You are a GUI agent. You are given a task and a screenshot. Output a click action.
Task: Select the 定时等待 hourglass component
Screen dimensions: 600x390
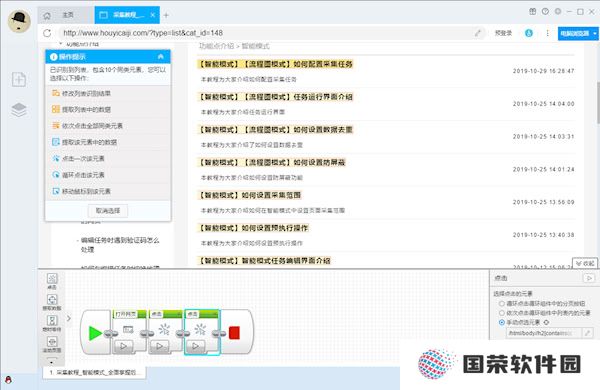(x=52, y=323)
